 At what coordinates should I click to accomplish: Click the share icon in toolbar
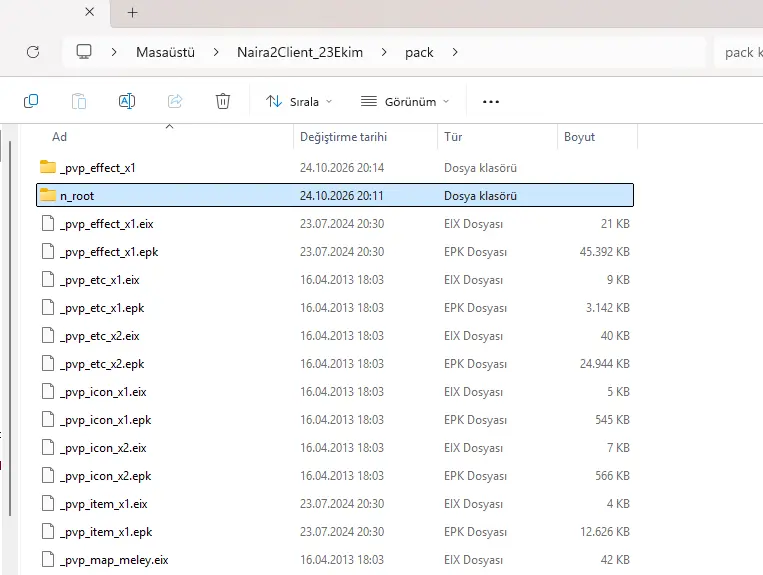tap(175, 101)
